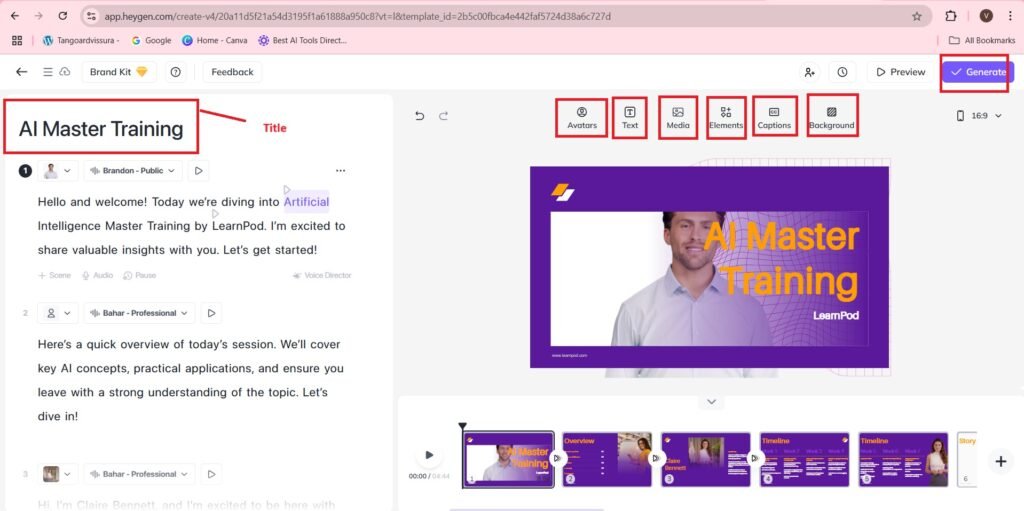1024x511 pixels.
Task: Open scene 2 avatar dropdown
Action: click(57, 313)
